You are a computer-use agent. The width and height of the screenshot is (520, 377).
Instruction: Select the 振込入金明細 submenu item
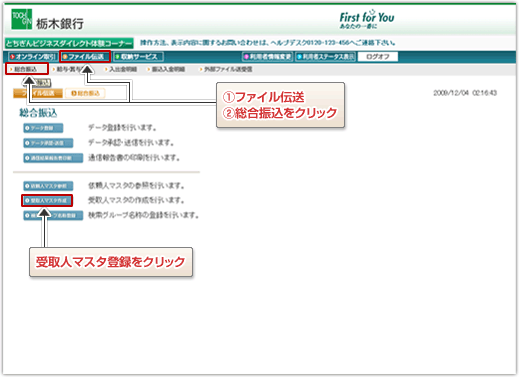tap(167, 69)
